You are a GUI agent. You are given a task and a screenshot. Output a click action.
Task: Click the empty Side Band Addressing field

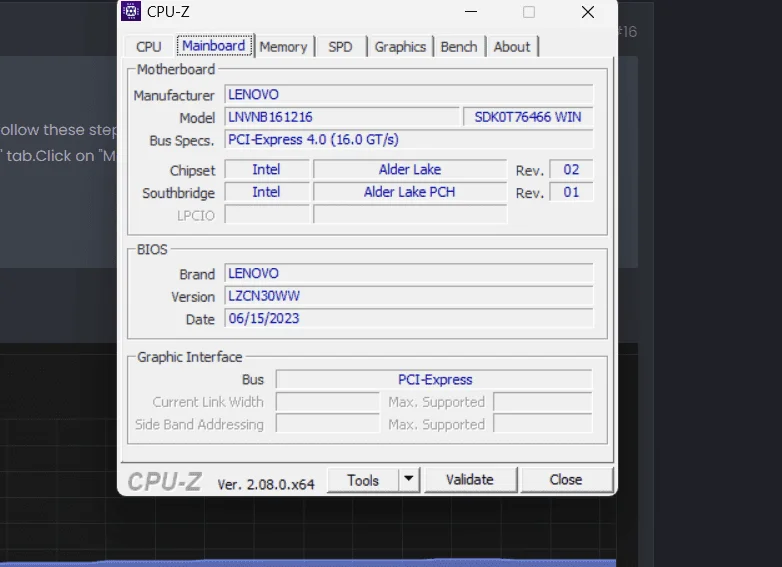328,424
